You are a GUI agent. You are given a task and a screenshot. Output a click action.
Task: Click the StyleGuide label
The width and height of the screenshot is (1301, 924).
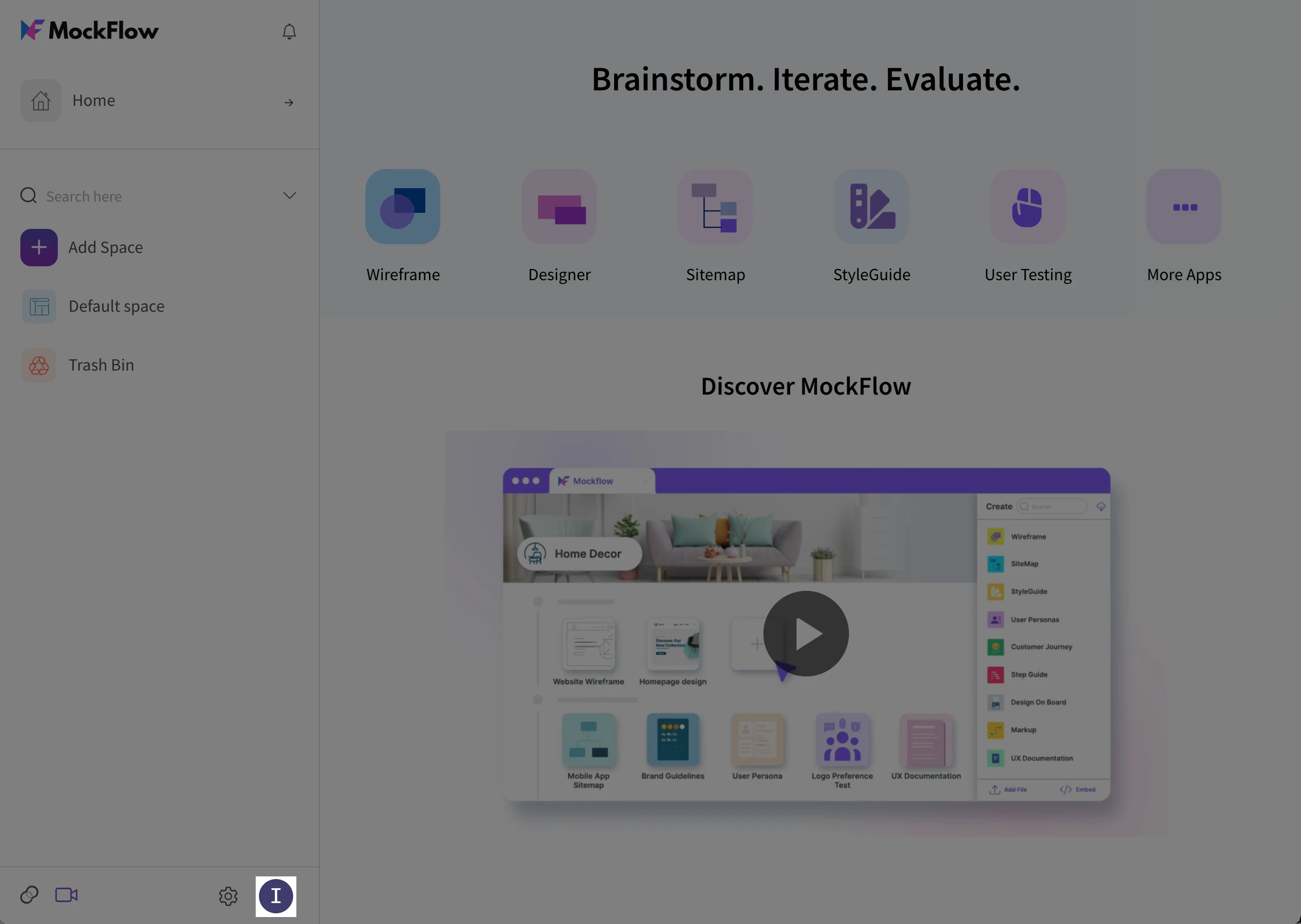tap(872, 275)
